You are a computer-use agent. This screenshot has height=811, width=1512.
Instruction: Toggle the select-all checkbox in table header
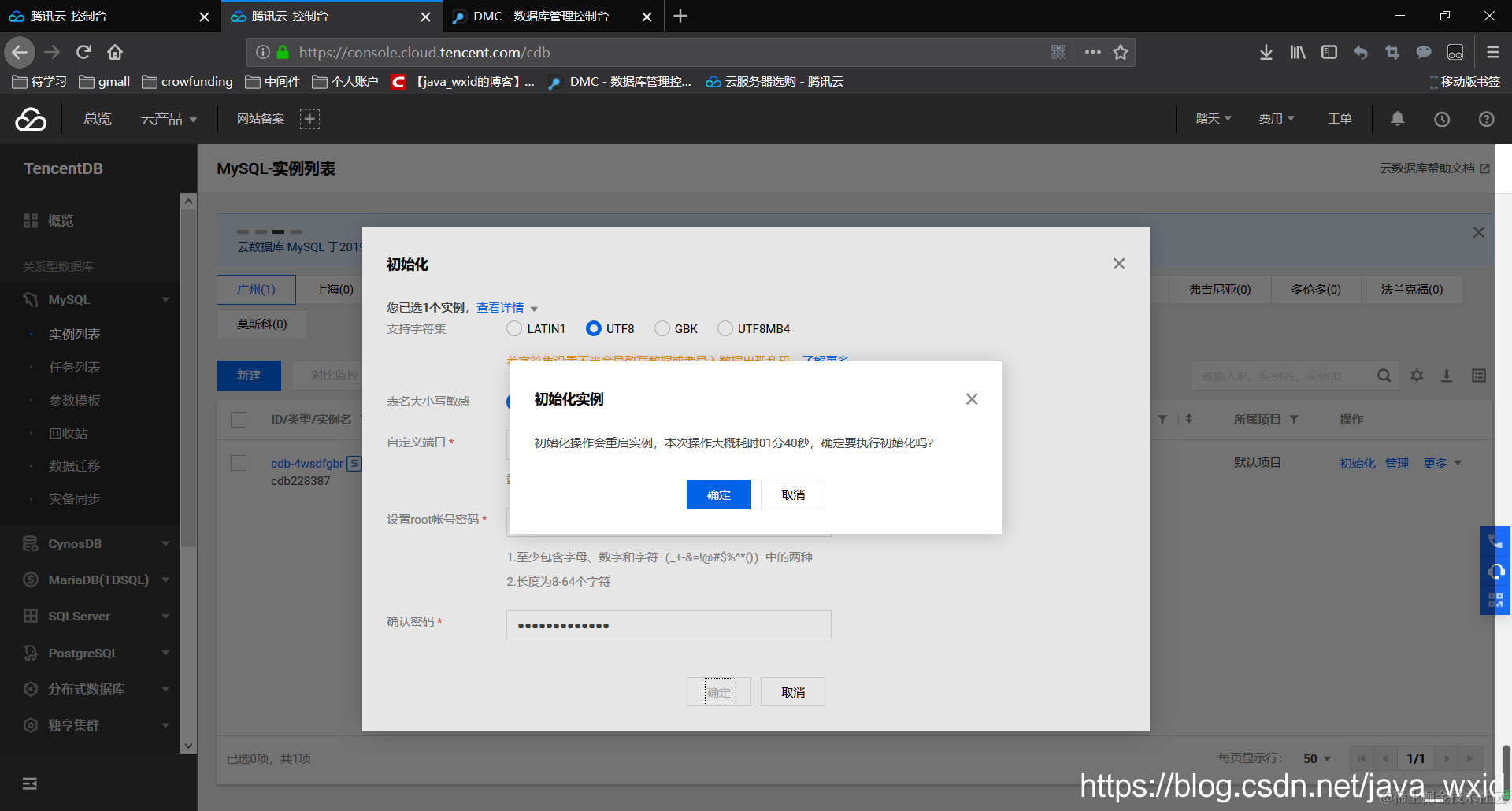click(x=239, y=420)
